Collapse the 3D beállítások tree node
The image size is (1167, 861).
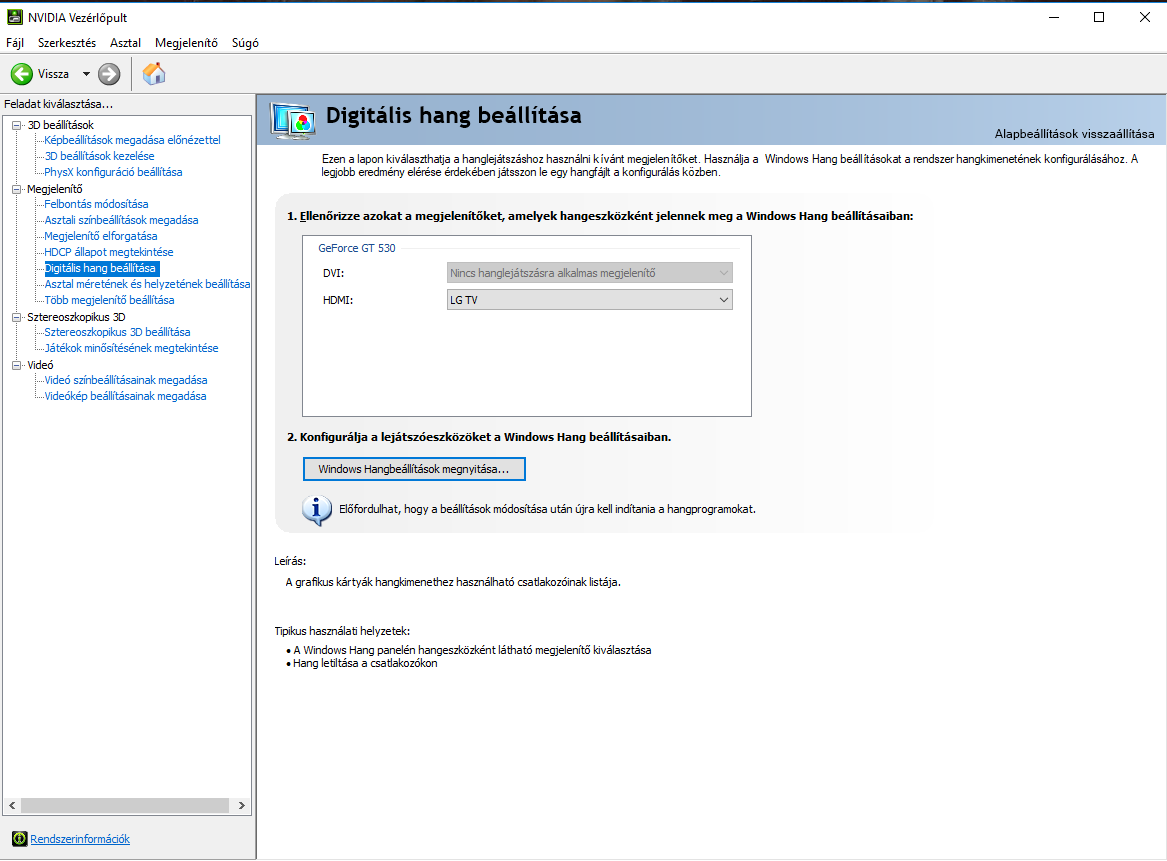pyautogui.click(x=16, y=125)
